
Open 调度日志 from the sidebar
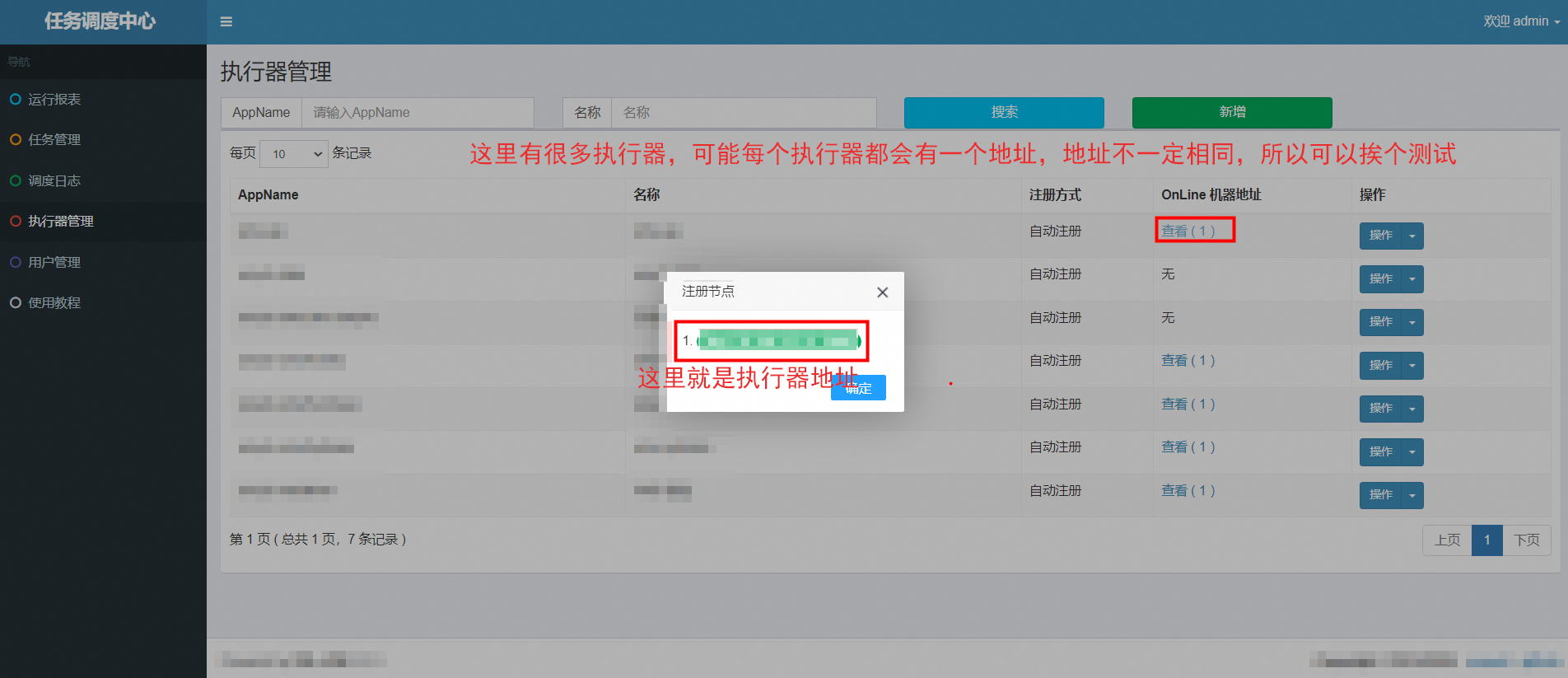tap(54, 181)
